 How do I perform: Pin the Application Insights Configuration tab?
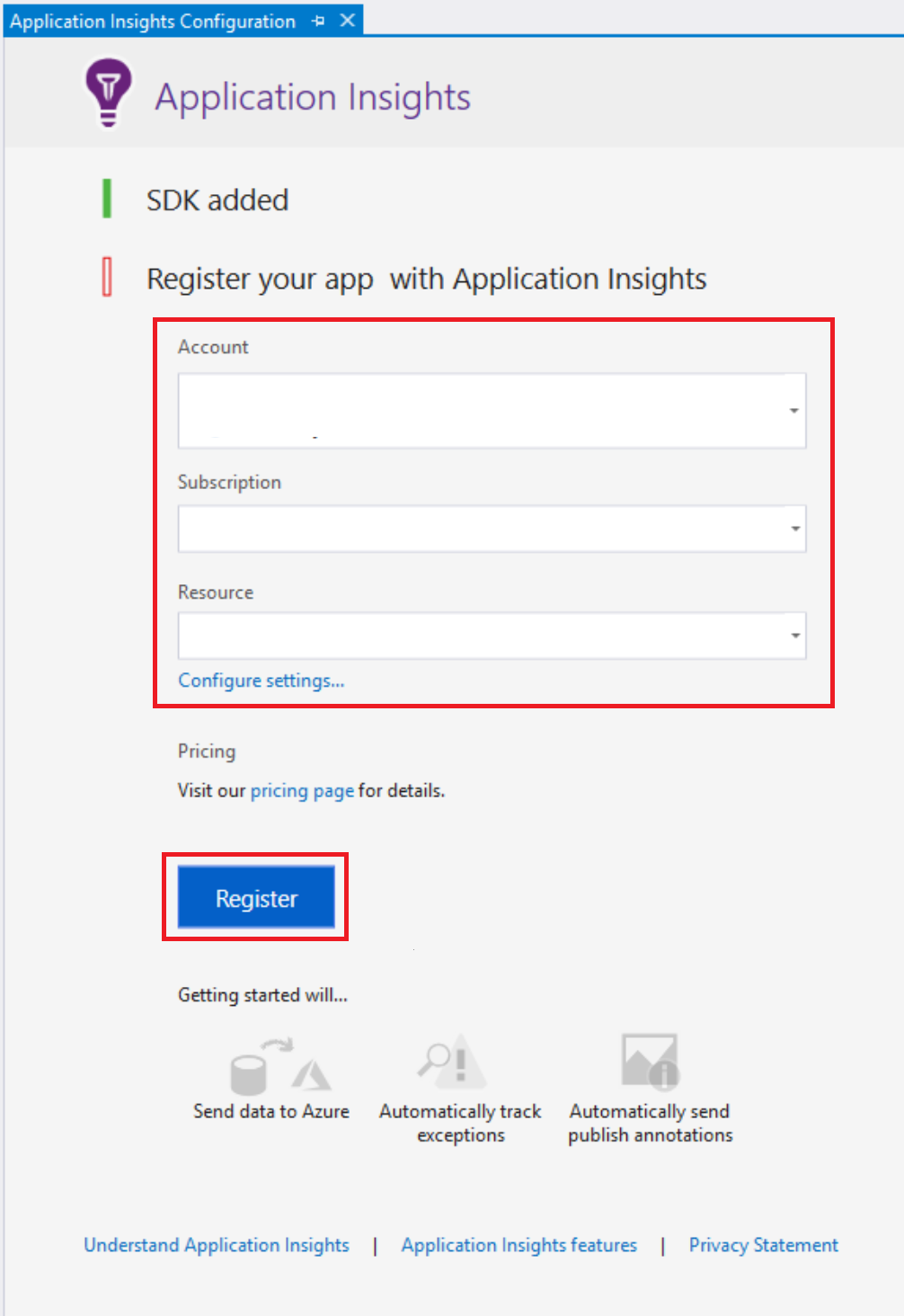pos(318,21)
